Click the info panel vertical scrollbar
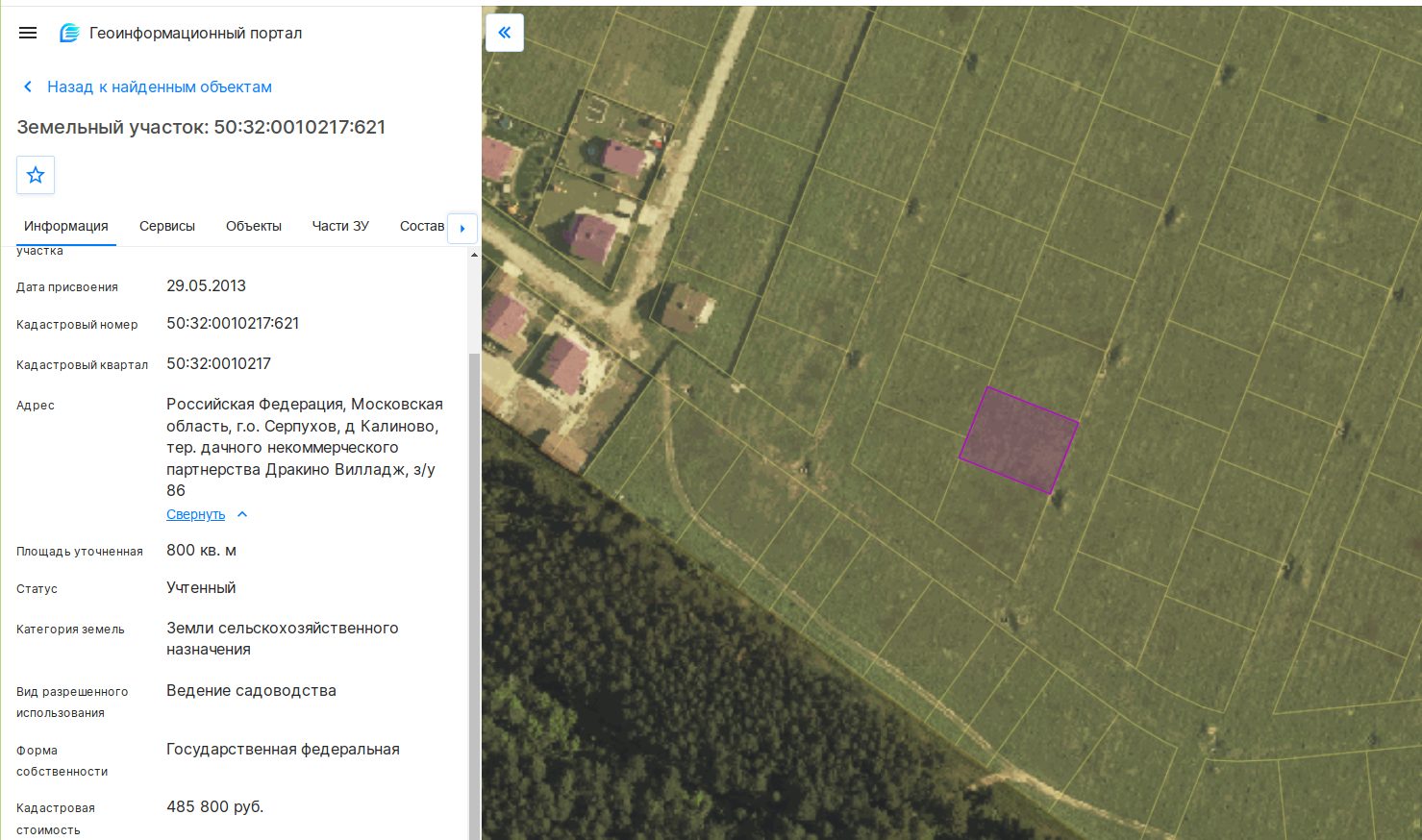 [x=474, y=596]
